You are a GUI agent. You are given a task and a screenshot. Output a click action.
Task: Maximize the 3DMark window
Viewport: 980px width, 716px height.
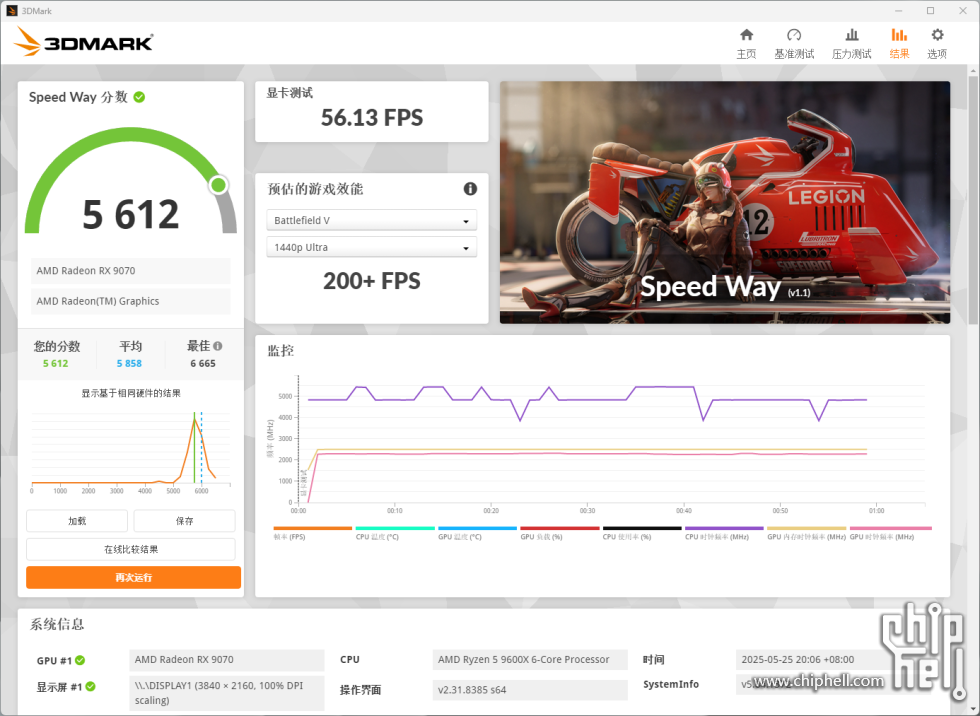point(931,11)
